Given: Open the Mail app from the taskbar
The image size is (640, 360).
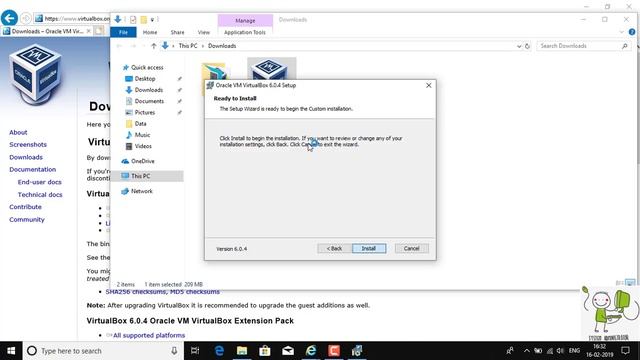Looking at the screenshot, I should pos(288,351).
